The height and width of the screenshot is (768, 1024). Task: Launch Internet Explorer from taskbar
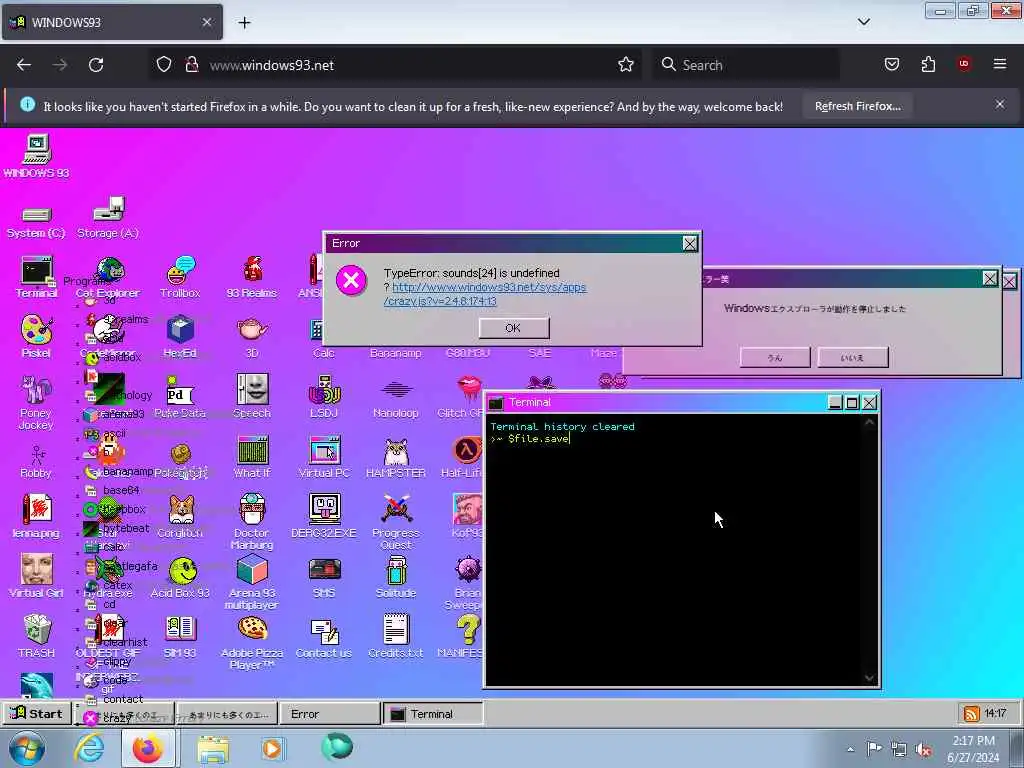[x=88, y=748]
